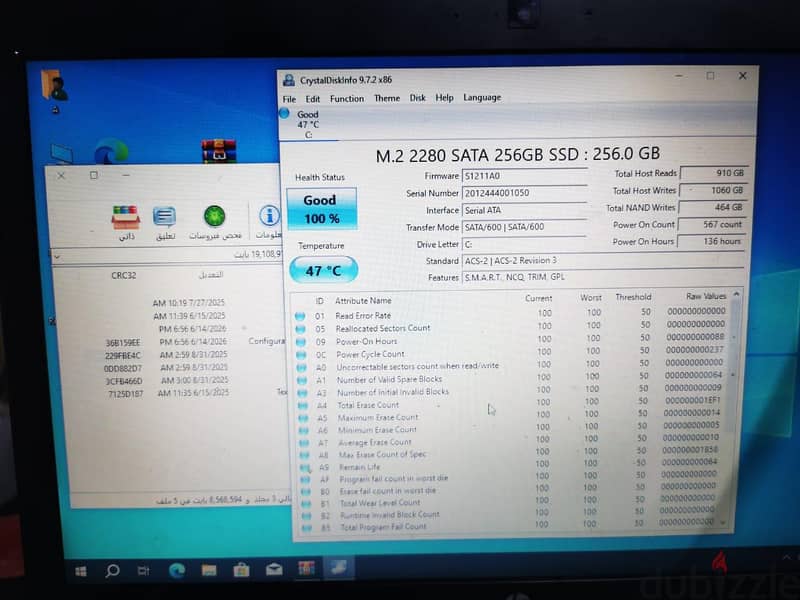This screenshot has height=600, width=800.
Task: Open Mail app from taskbar
Action: (274, 569)
